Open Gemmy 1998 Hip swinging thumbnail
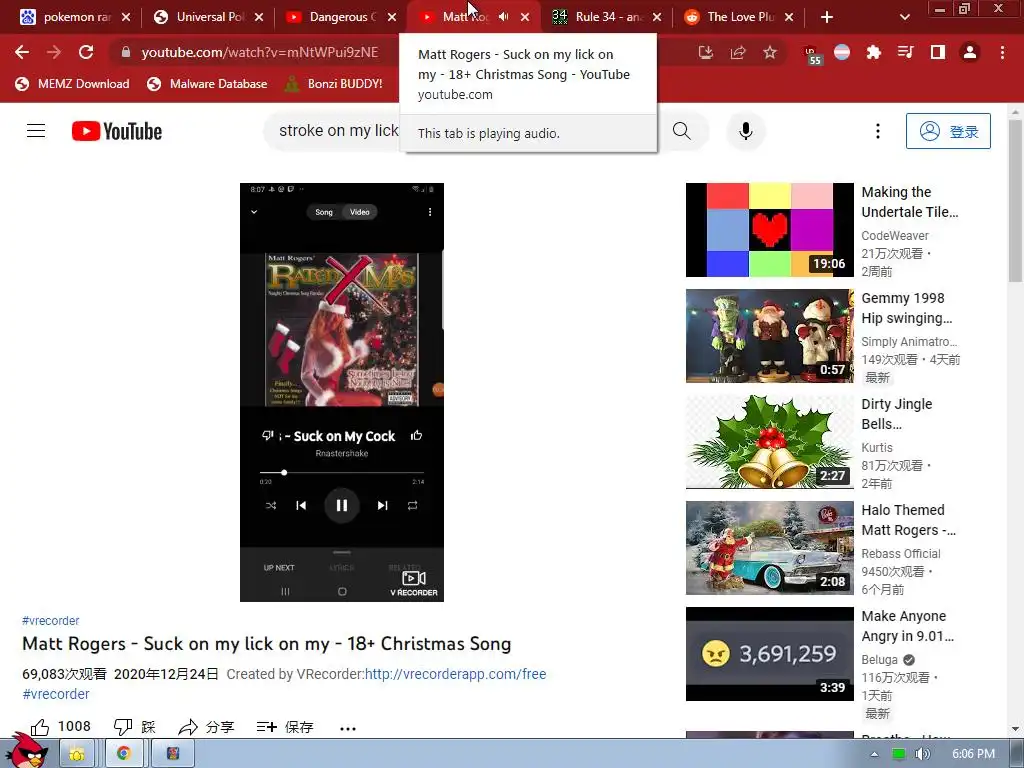The height and width of the screenshot is (768, 1024). pyautogui.click(x=769, y=336)
